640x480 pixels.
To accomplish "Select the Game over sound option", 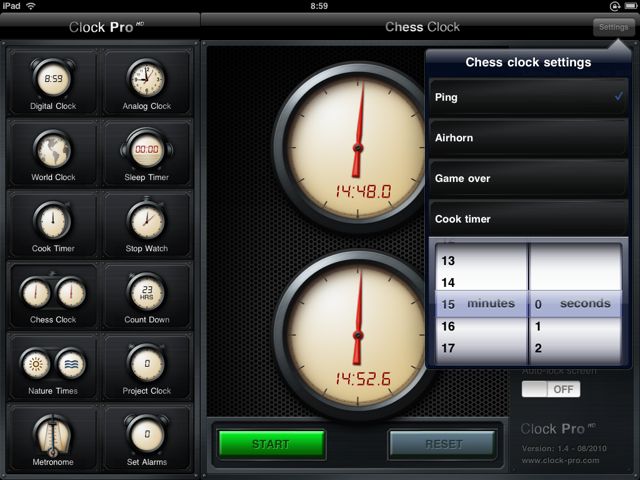I will pos(529,178).
